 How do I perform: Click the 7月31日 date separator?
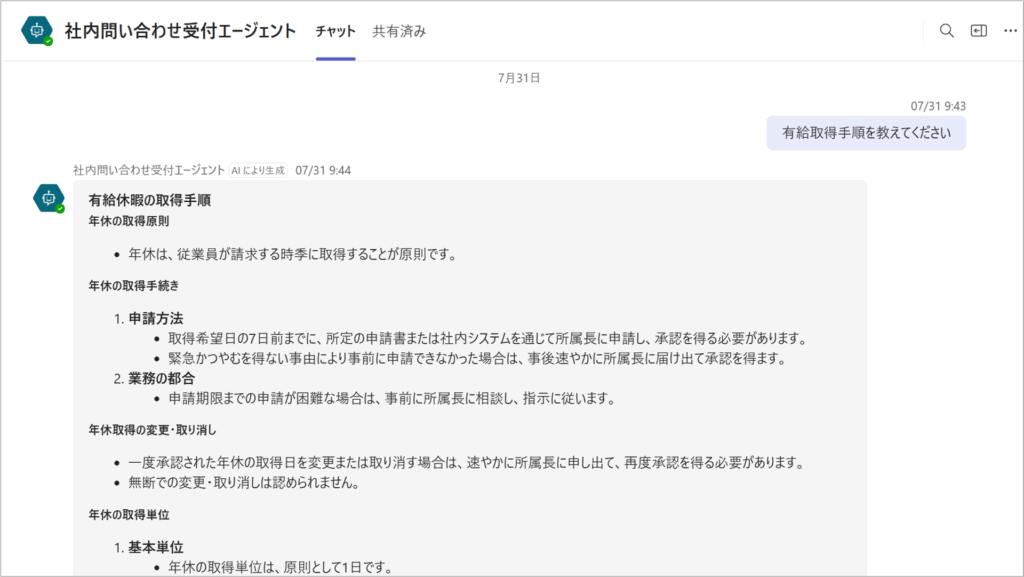[519, 78]
